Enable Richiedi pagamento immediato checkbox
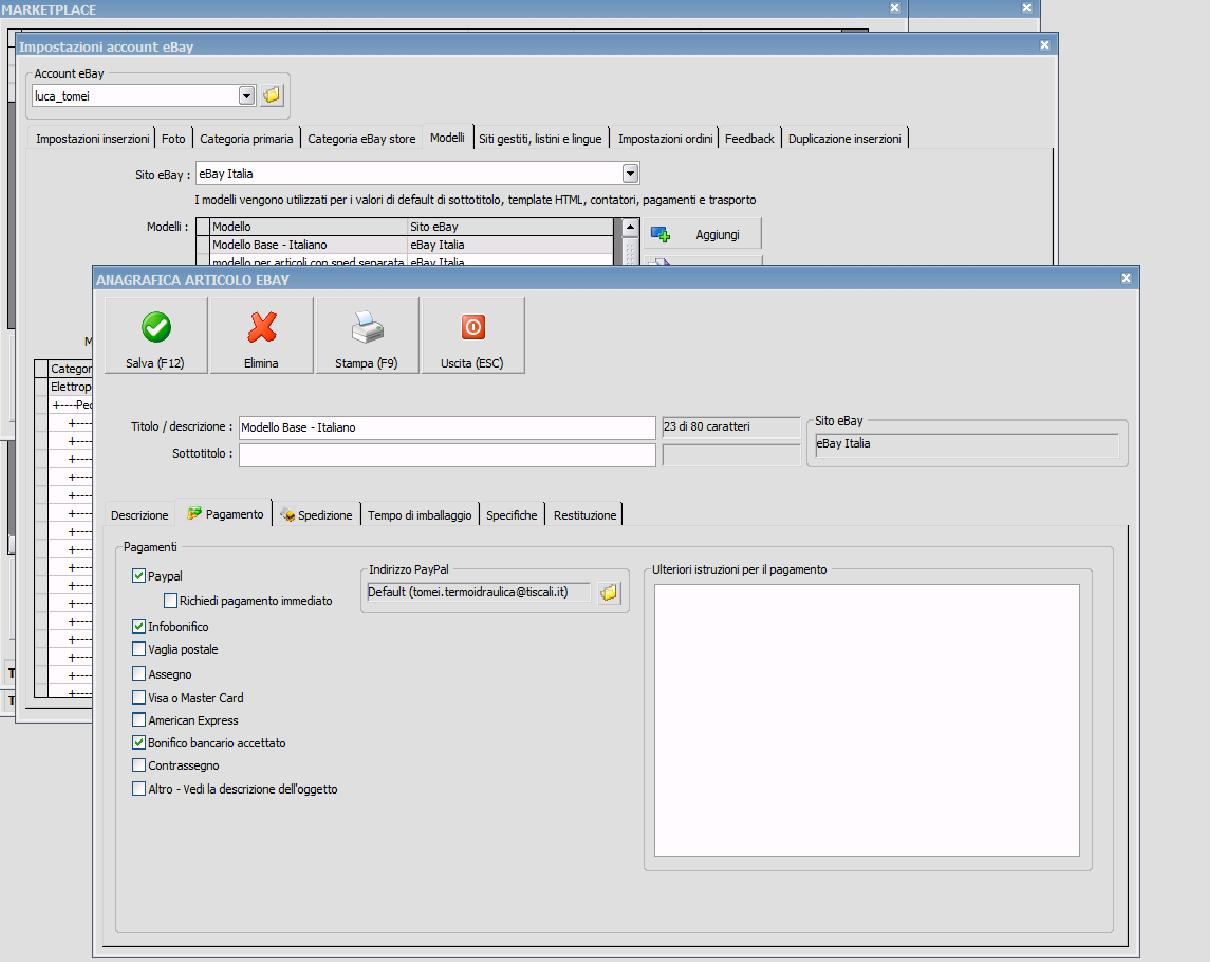The width and height of the screenshot is (1210, 962). point(171,601)
